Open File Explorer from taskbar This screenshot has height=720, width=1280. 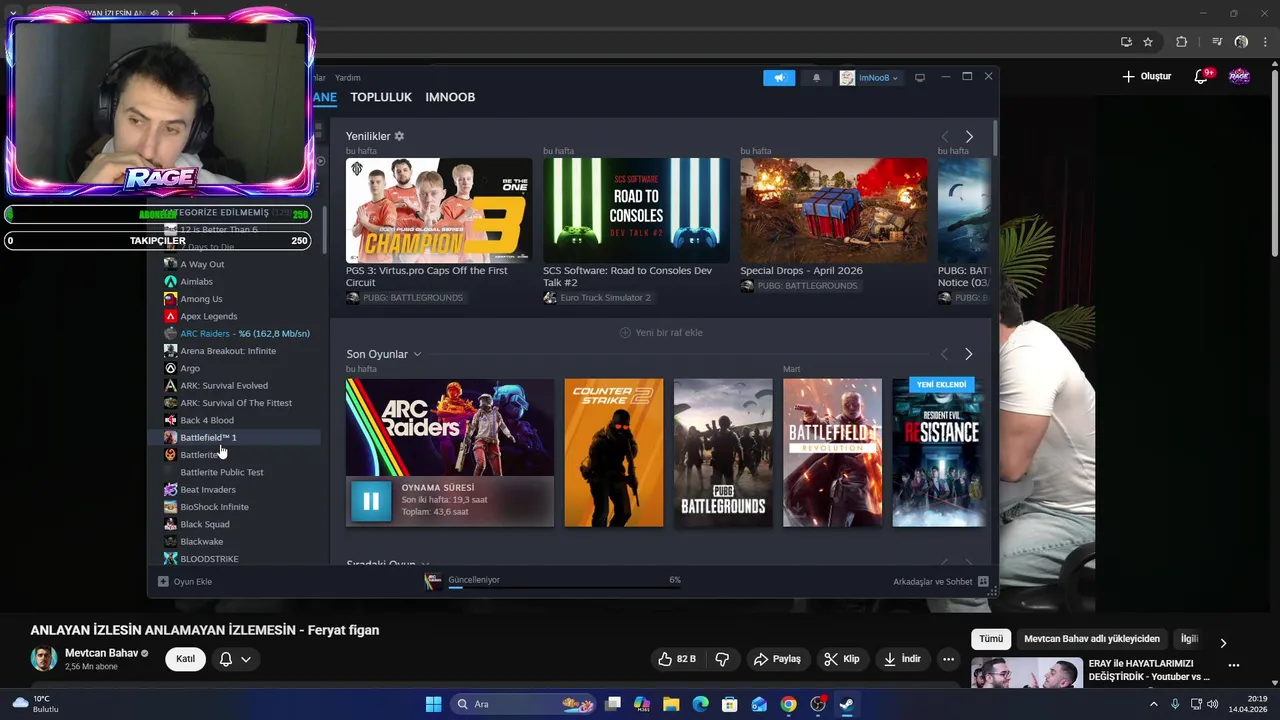671,704
